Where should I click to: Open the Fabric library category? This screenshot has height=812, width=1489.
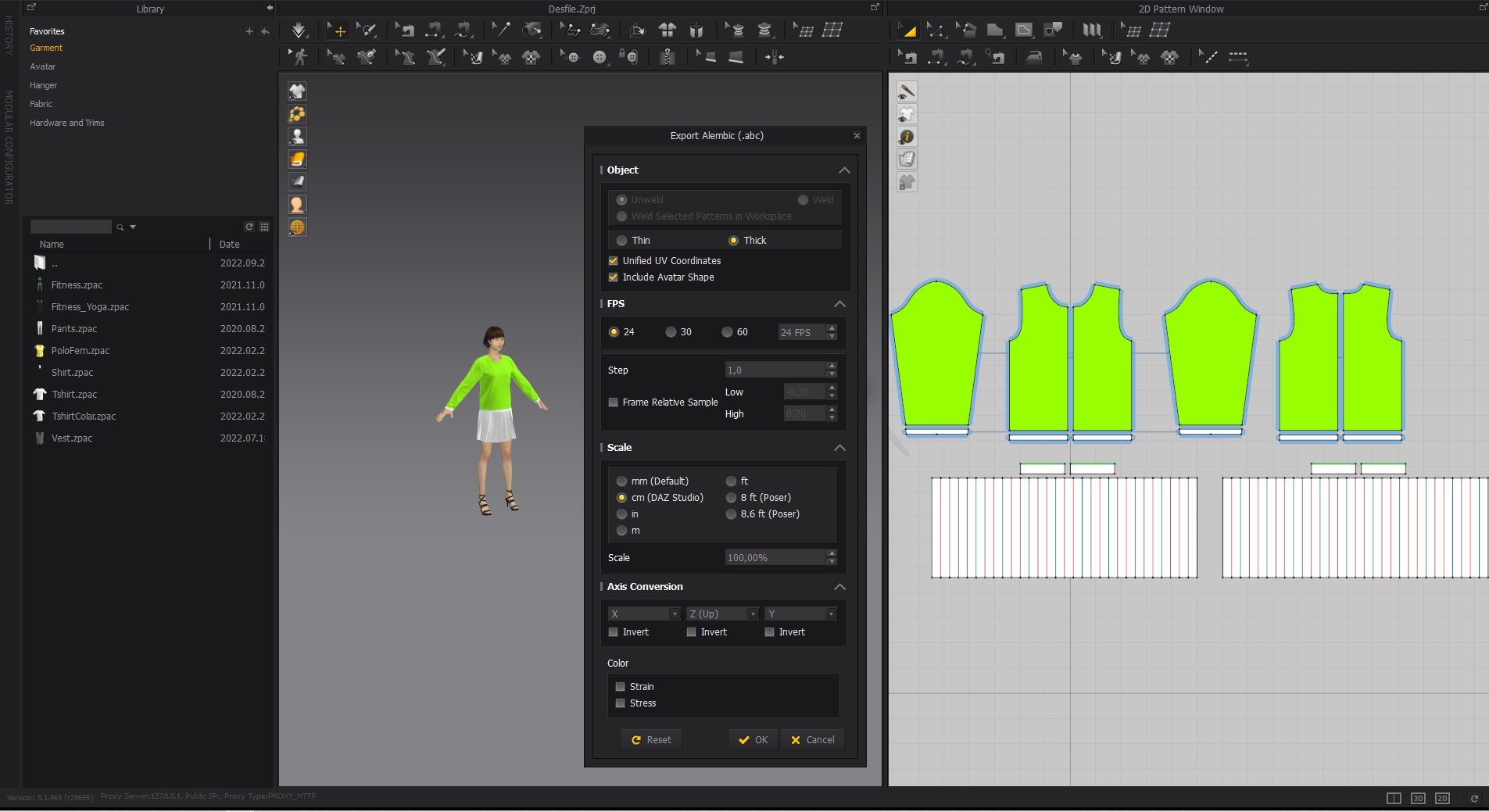[41, 104]
